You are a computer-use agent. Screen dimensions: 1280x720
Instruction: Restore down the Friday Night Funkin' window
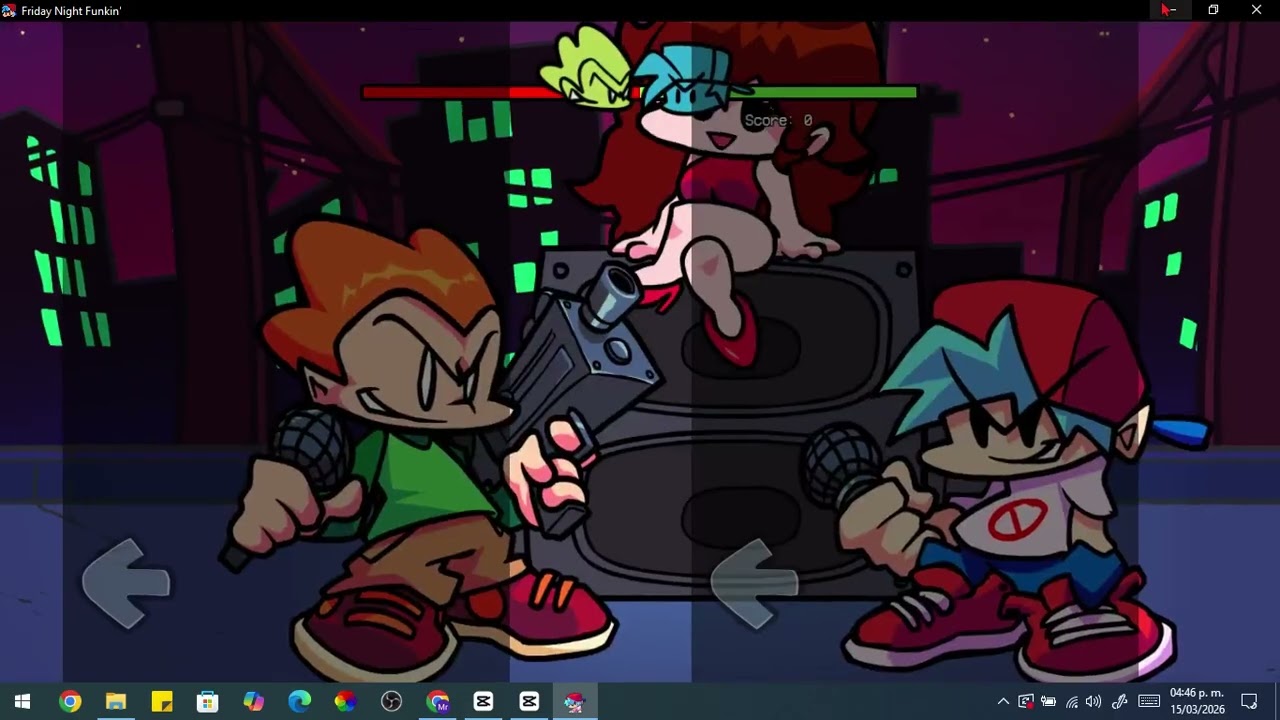point(1213,10)
